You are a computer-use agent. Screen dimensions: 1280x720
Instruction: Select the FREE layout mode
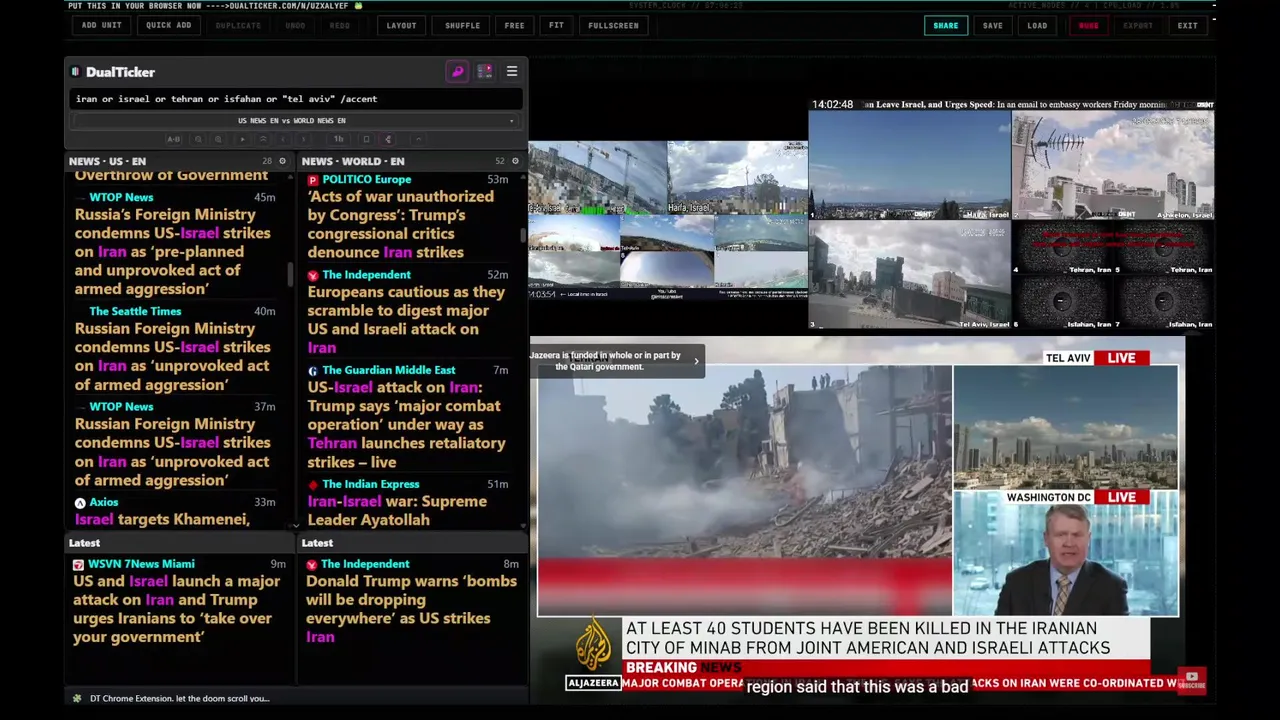point(514,25)
